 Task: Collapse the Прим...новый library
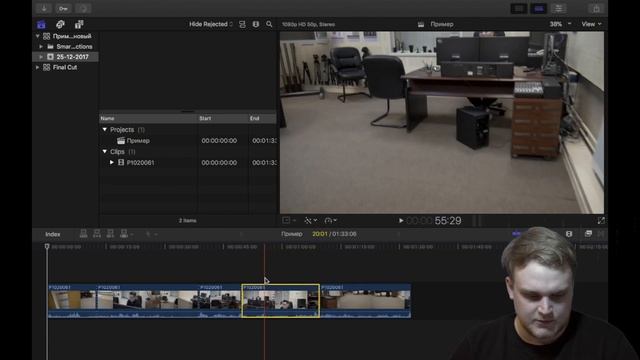[38, 36]
